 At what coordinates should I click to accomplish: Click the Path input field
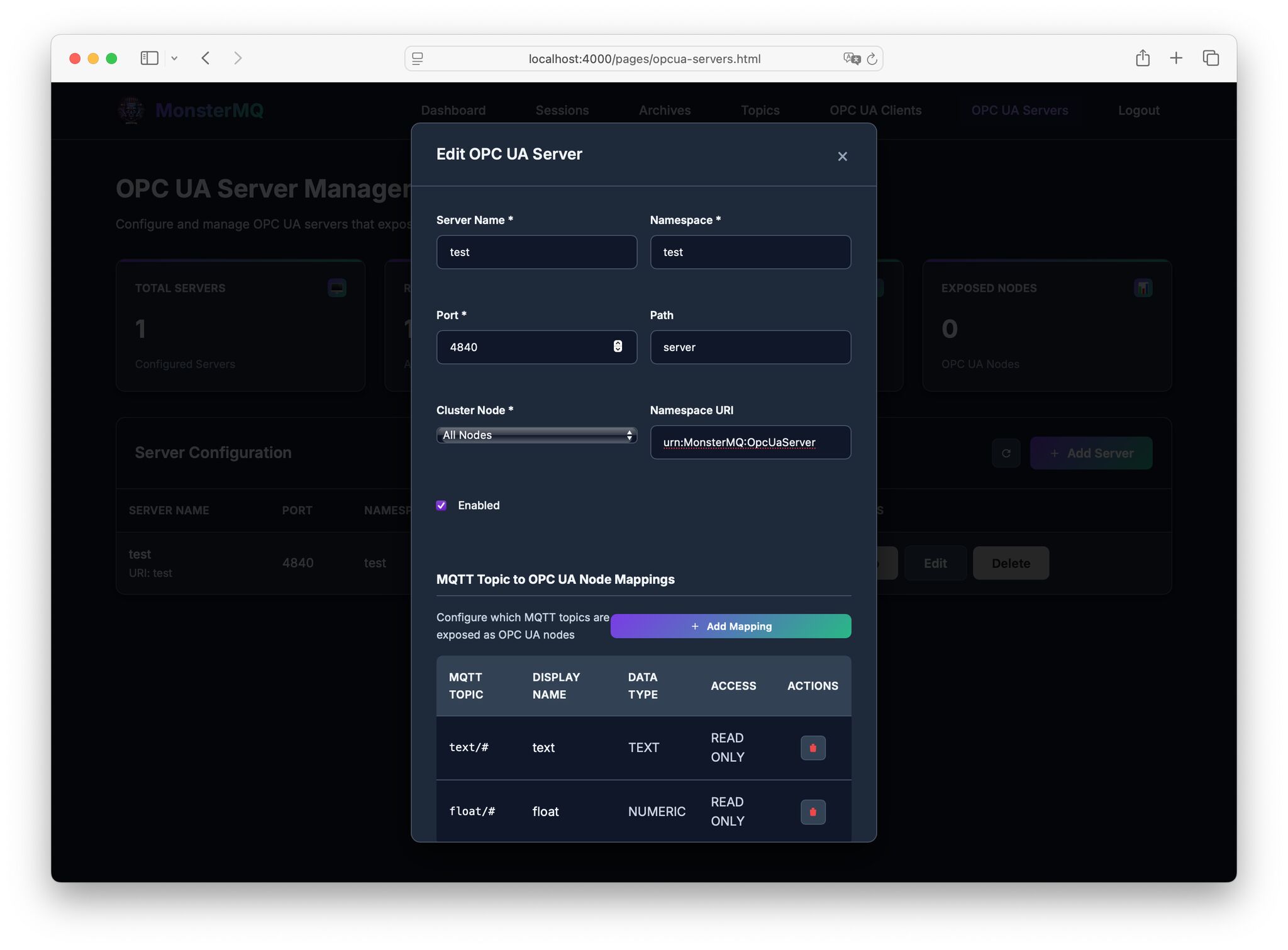tap(750, 347)
